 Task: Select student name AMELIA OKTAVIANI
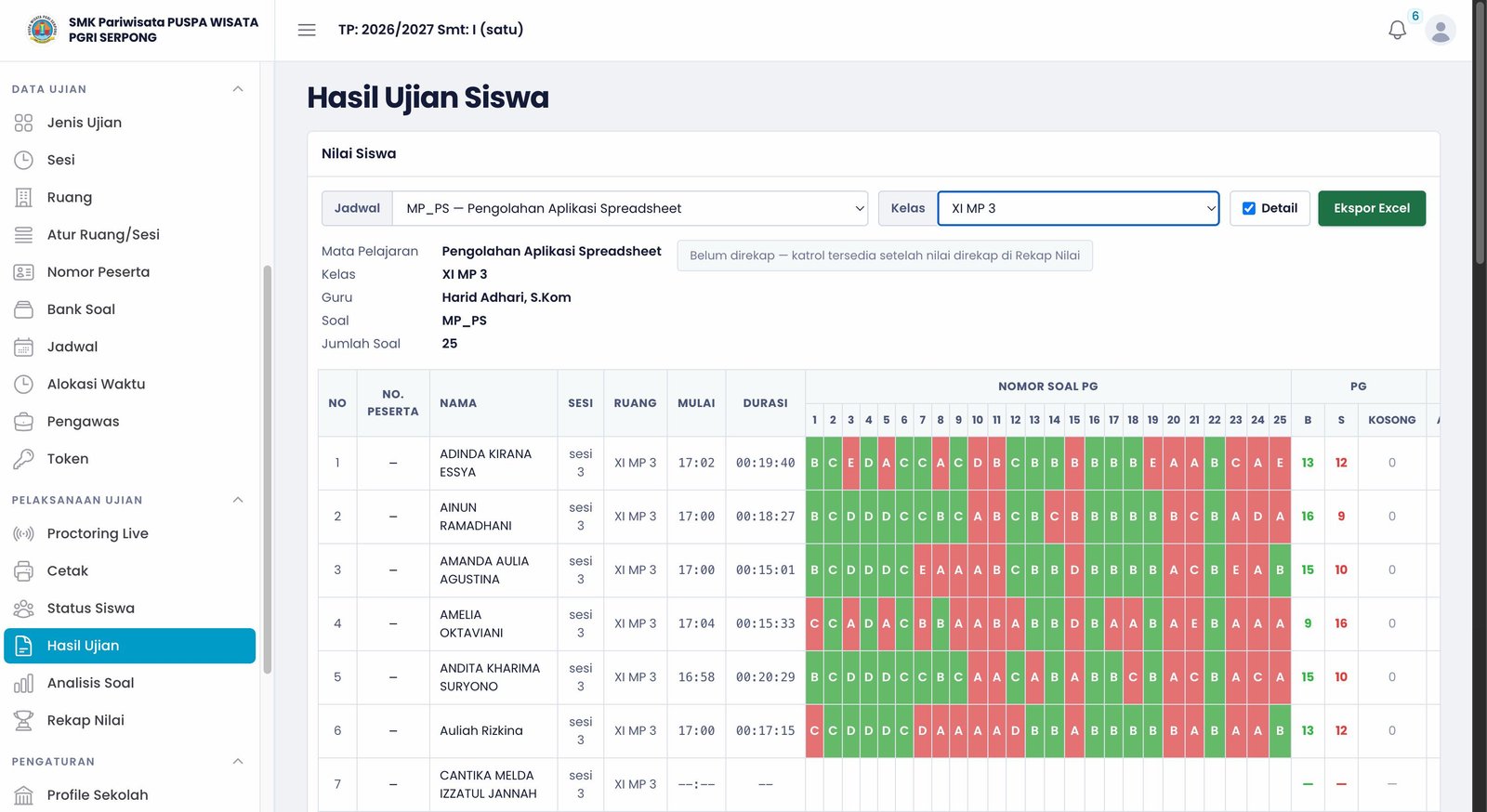(471, 623)
